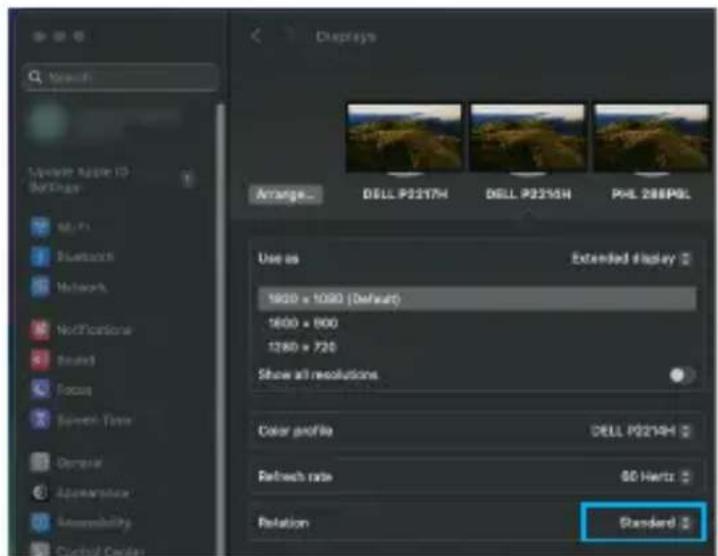This screenshot has height=556, width=718.
Task: Click the Show all resolutions label
Action: pos(318,375)
